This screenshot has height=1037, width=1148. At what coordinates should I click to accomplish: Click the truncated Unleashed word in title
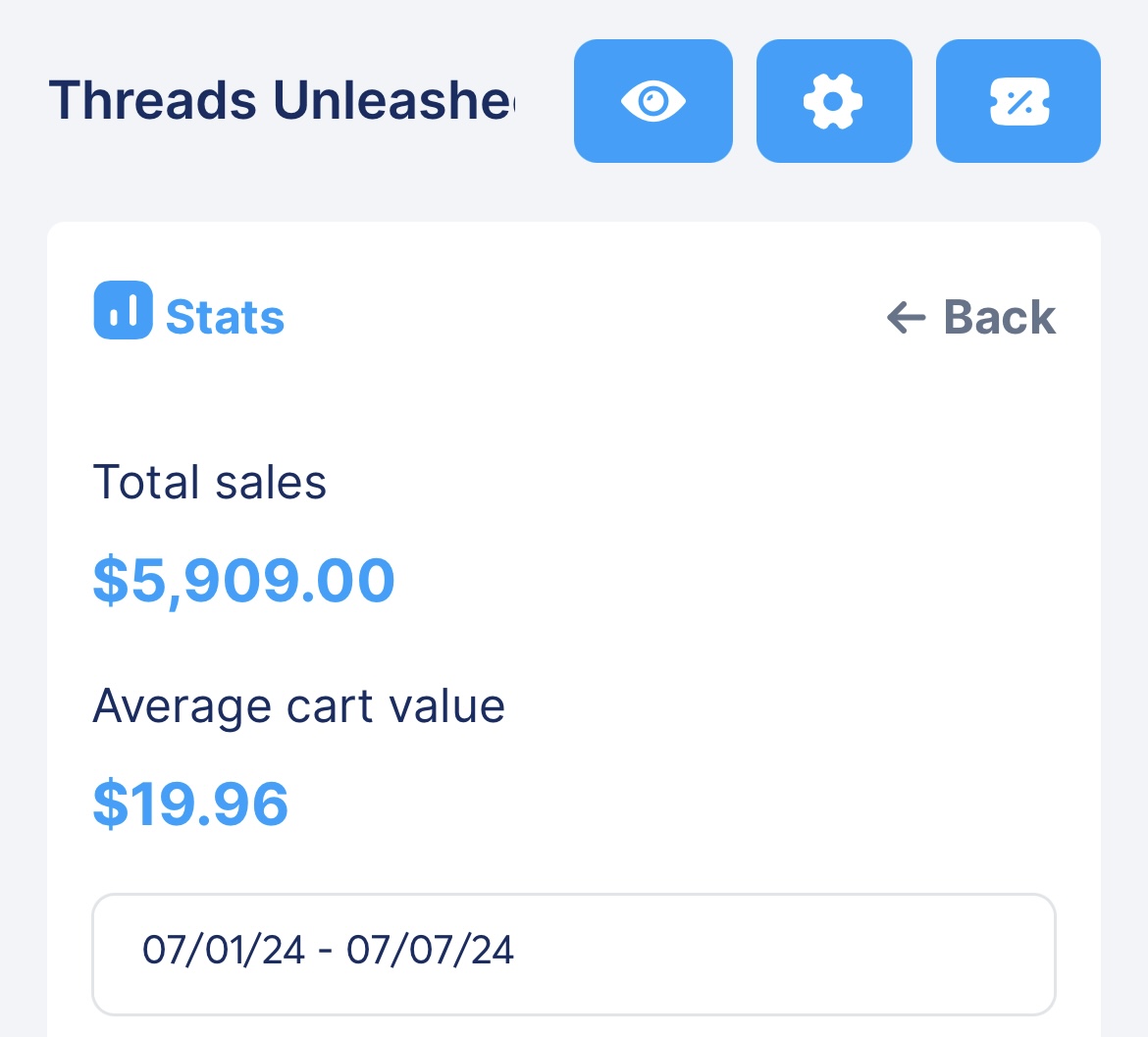pos(392,100)
